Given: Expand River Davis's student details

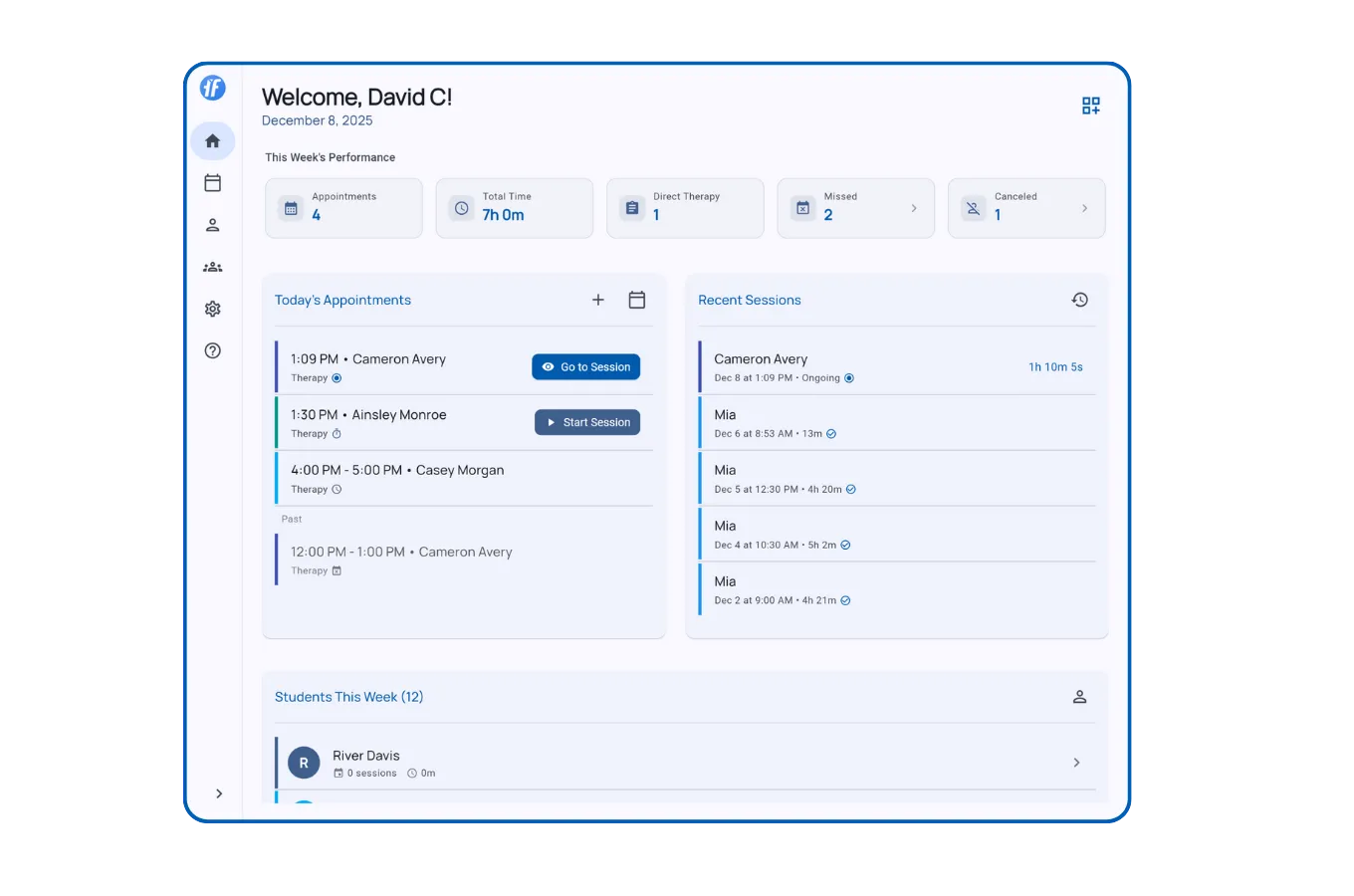Looking at the screenshot, I should pyautogui.click(x=1076, y=762).
